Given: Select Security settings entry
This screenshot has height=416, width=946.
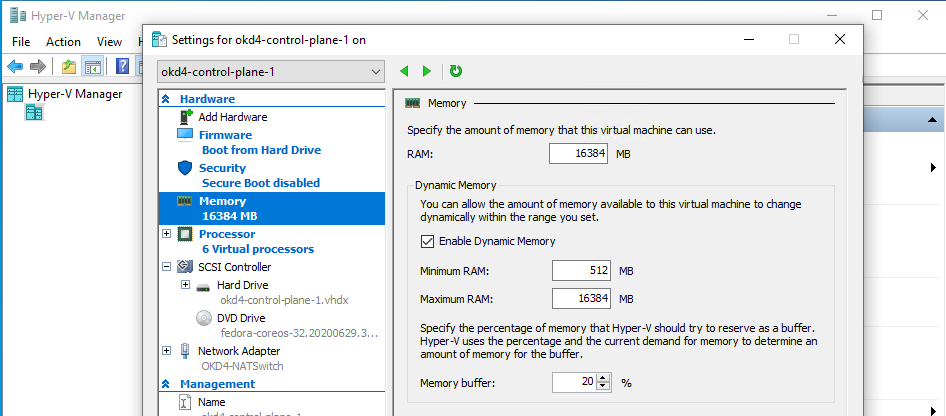Looking at the screenshot, I should click(223, 168).
